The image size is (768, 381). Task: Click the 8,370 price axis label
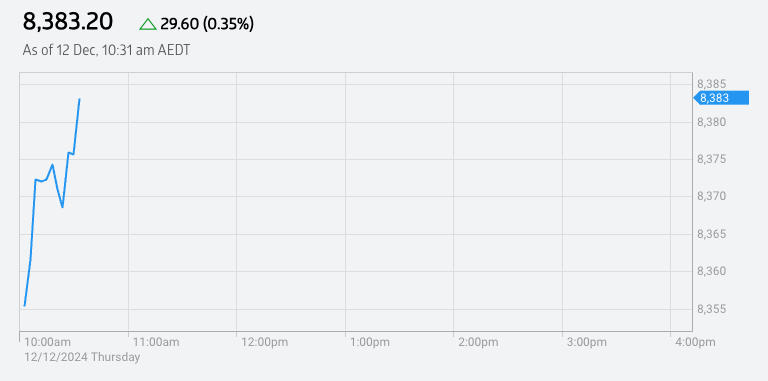pos(712,196)
